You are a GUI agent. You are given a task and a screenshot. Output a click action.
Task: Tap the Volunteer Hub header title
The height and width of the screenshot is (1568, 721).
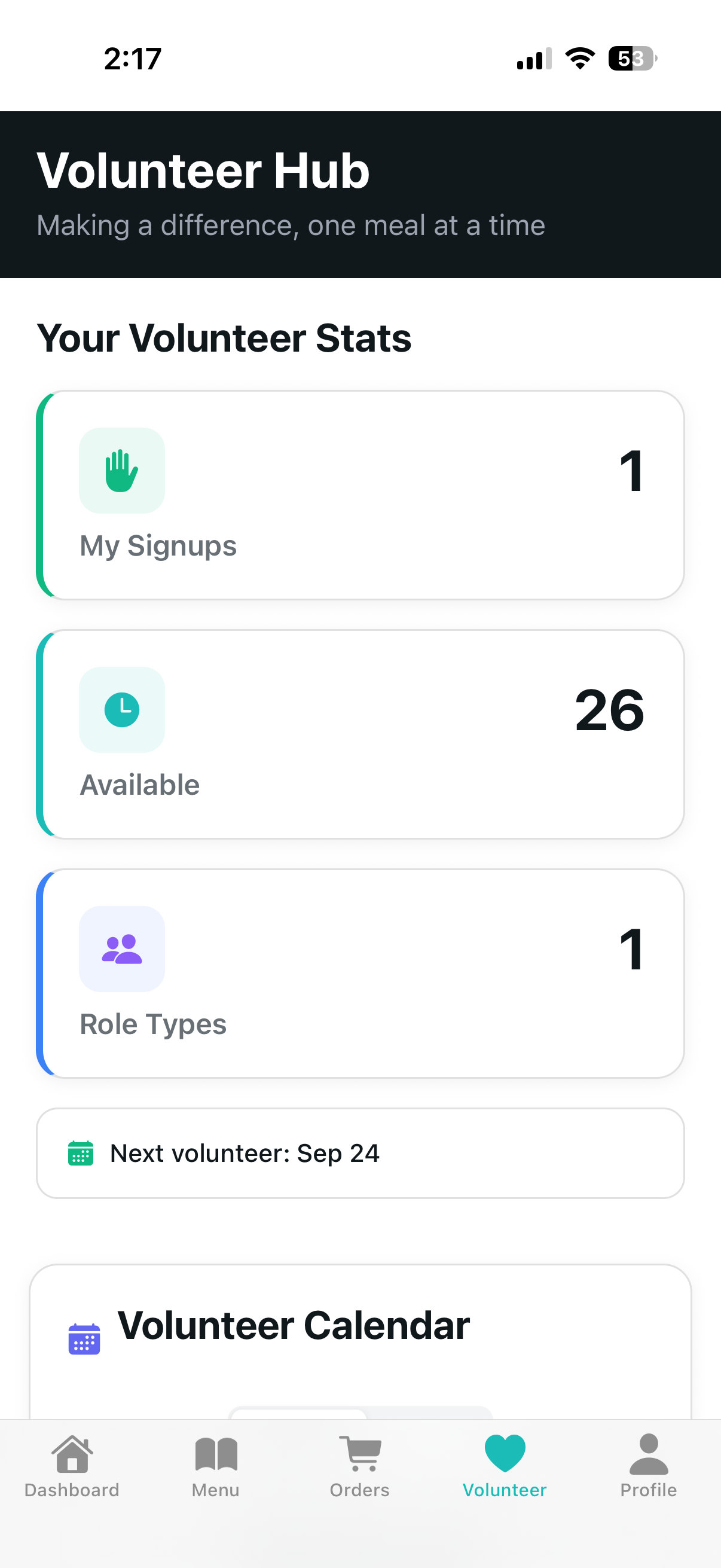(x=203, y=171)
